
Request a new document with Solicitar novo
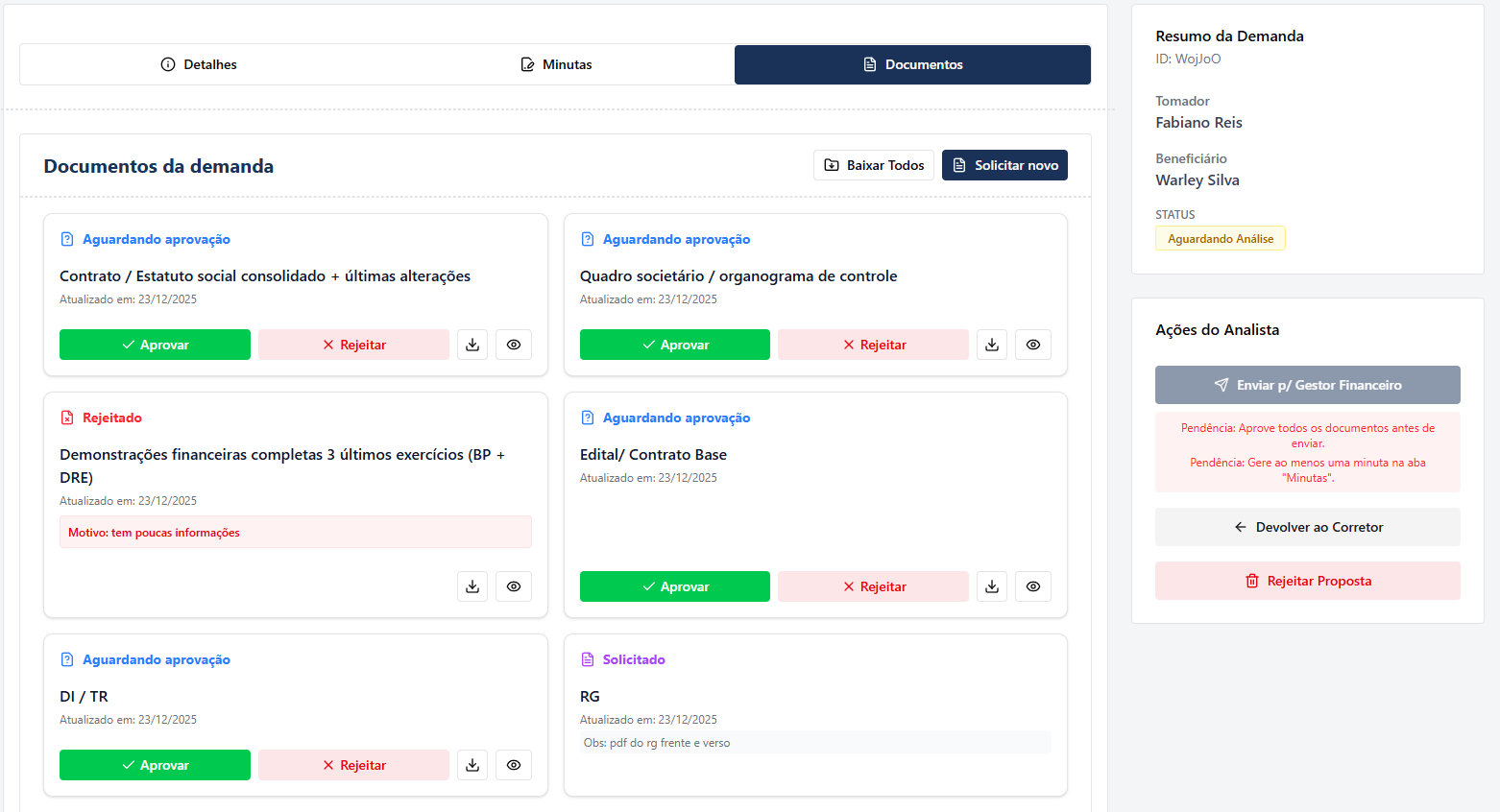point(1004,165)
